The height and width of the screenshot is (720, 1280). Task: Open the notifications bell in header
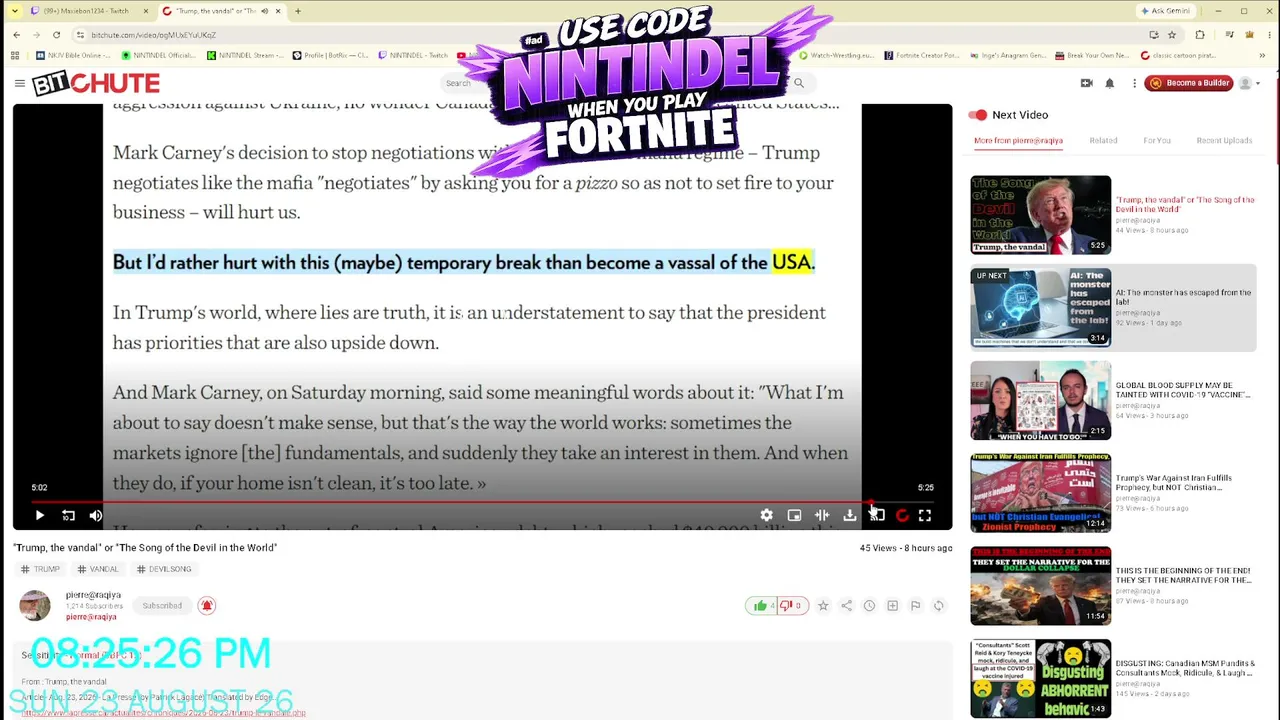(1109, 83)
